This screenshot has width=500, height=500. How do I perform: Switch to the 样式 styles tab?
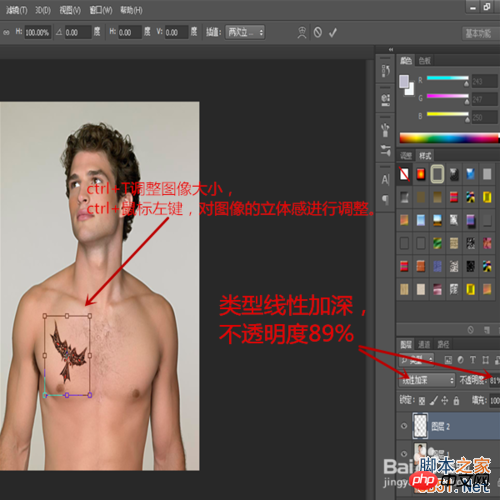(425, 156)
